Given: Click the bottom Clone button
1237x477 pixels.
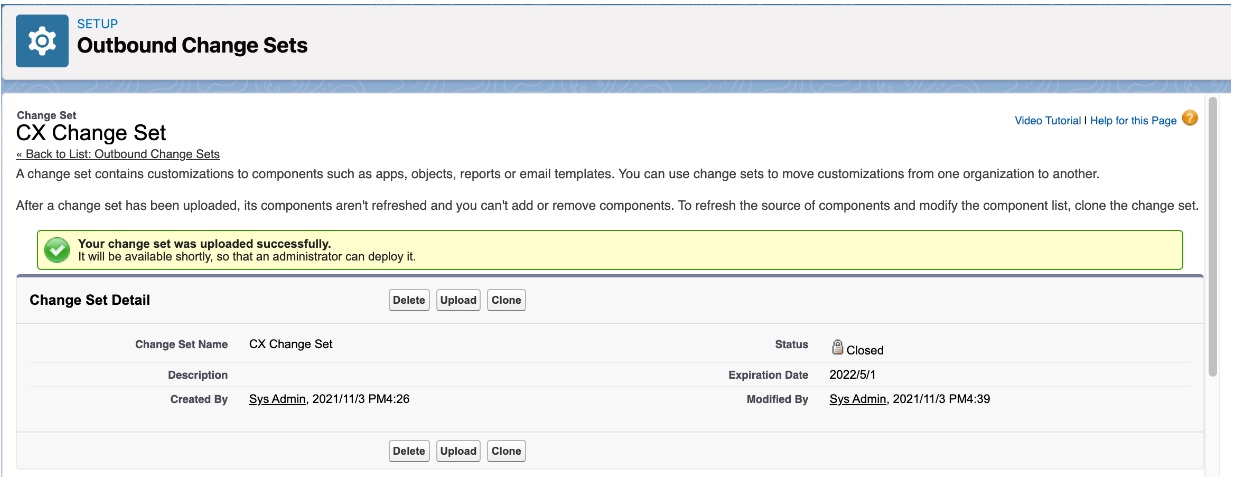Looking at the screenshot, I should 506,451.
